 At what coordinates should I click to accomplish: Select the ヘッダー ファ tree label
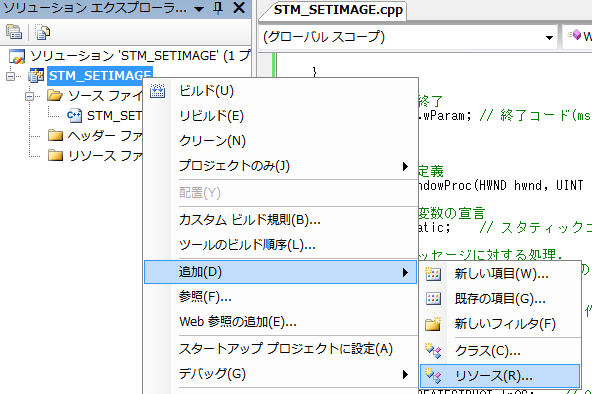pyautogui.click(x=105, y=135)
